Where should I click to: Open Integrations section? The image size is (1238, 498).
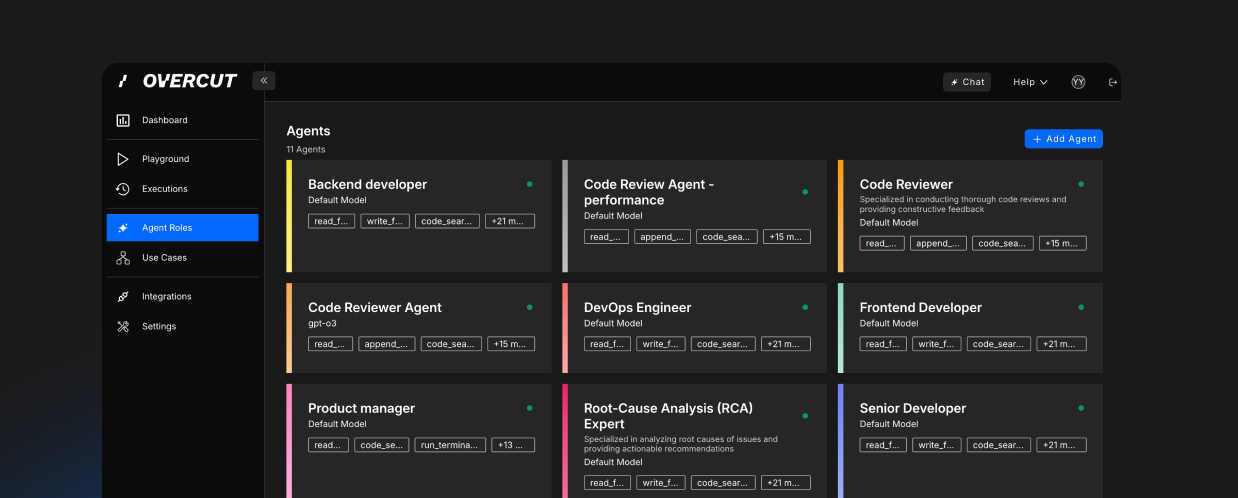tap(182, 297)
